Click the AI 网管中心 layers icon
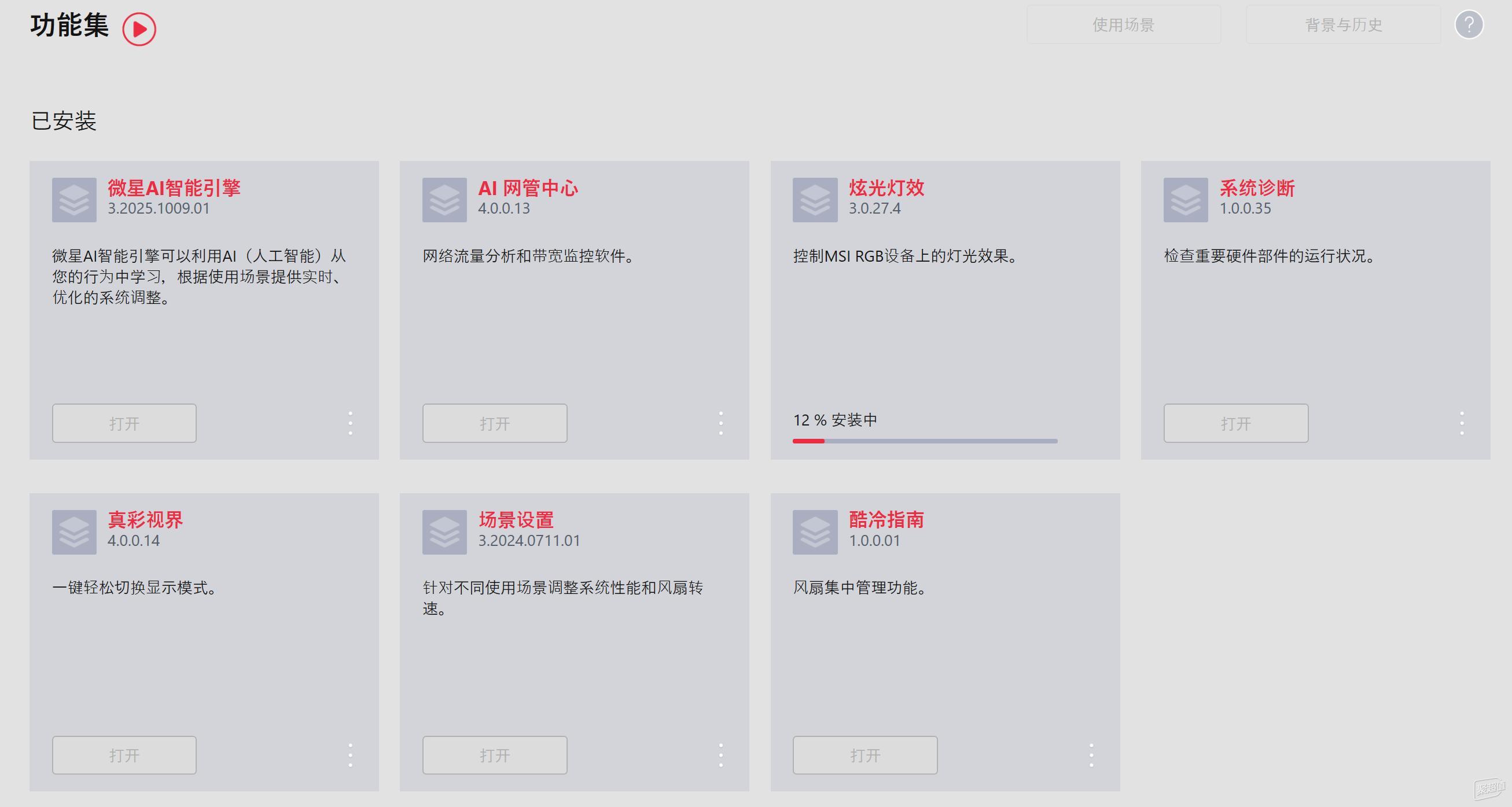This screenshot has height=807, width=1512. click(x=444, y=200)
